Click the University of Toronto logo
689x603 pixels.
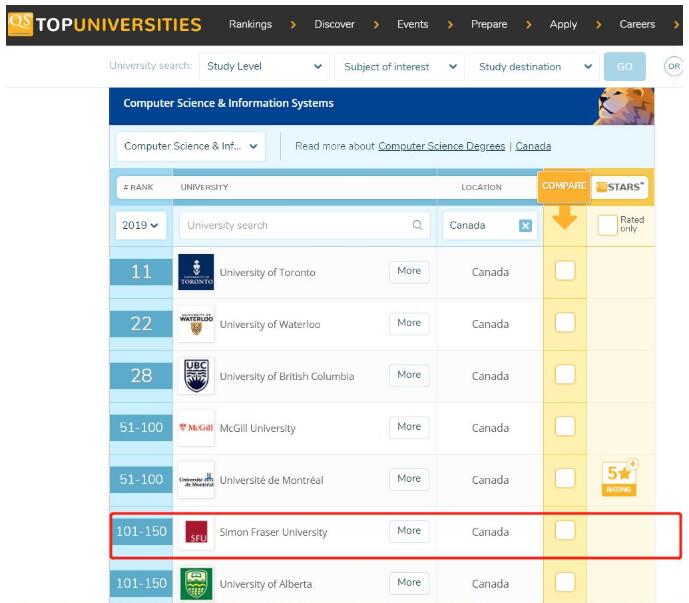pyautogui.click(x=196, y=272)
